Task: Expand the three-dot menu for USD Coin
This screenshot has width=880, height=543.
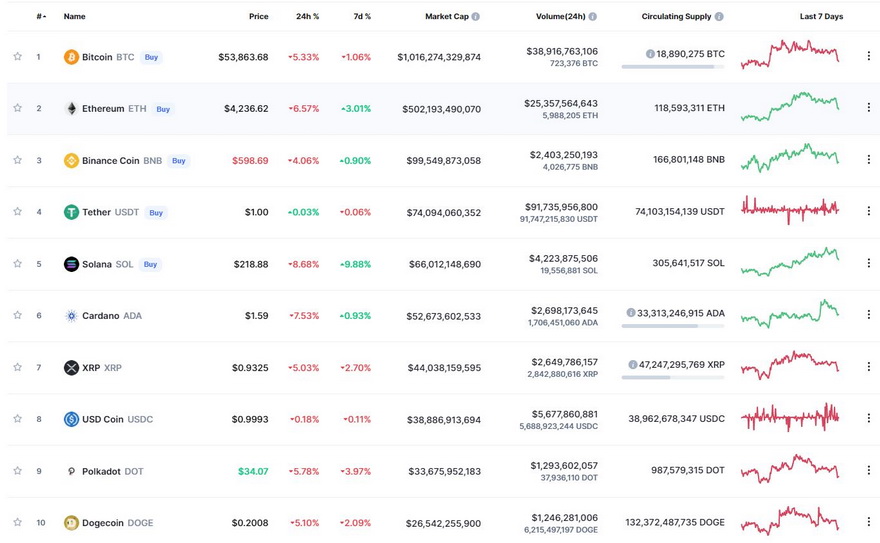Action: click(x=868, y=418)
